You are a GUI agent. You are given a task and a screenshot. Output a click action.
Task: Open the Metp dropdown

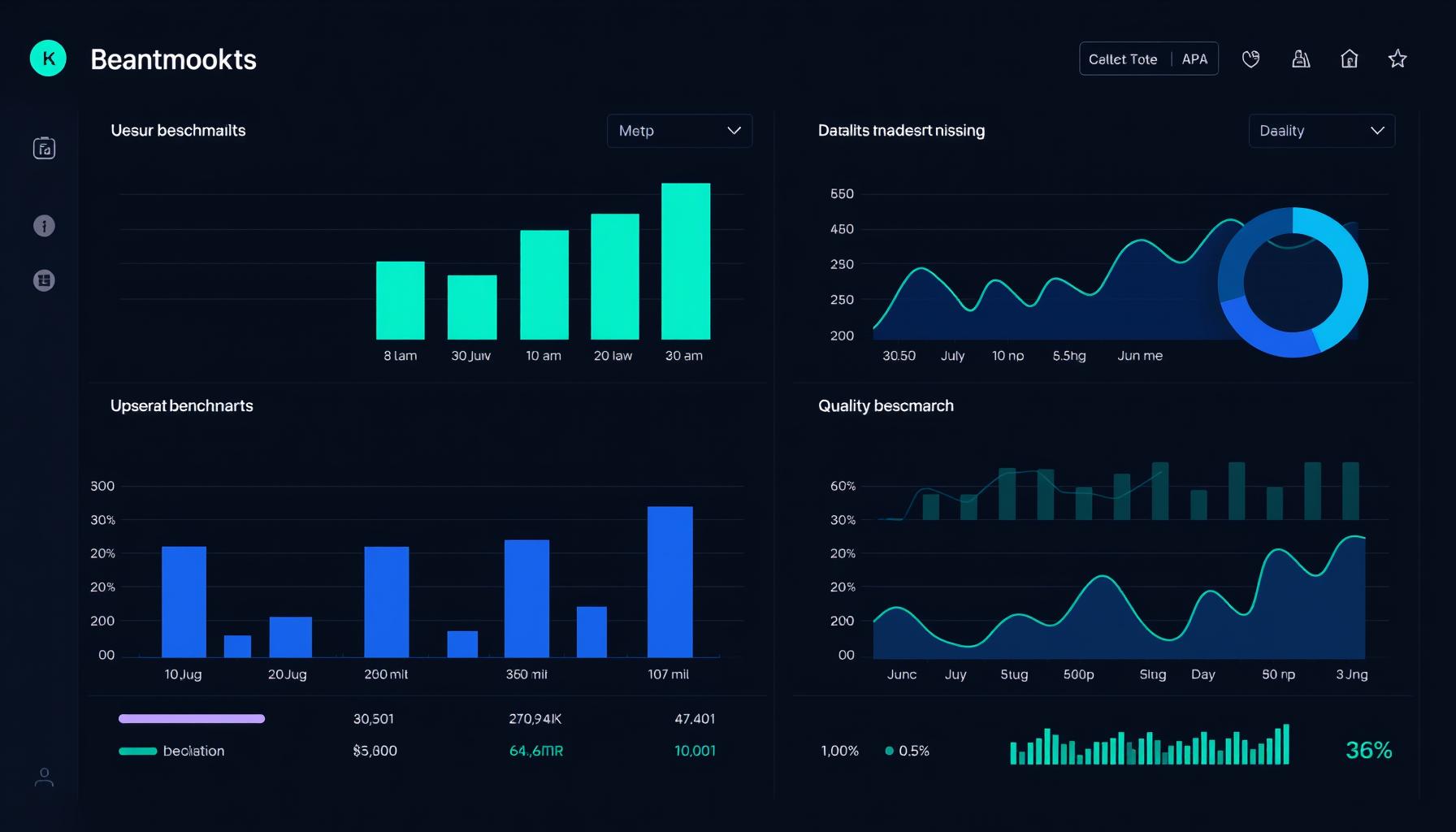[679, 131]
